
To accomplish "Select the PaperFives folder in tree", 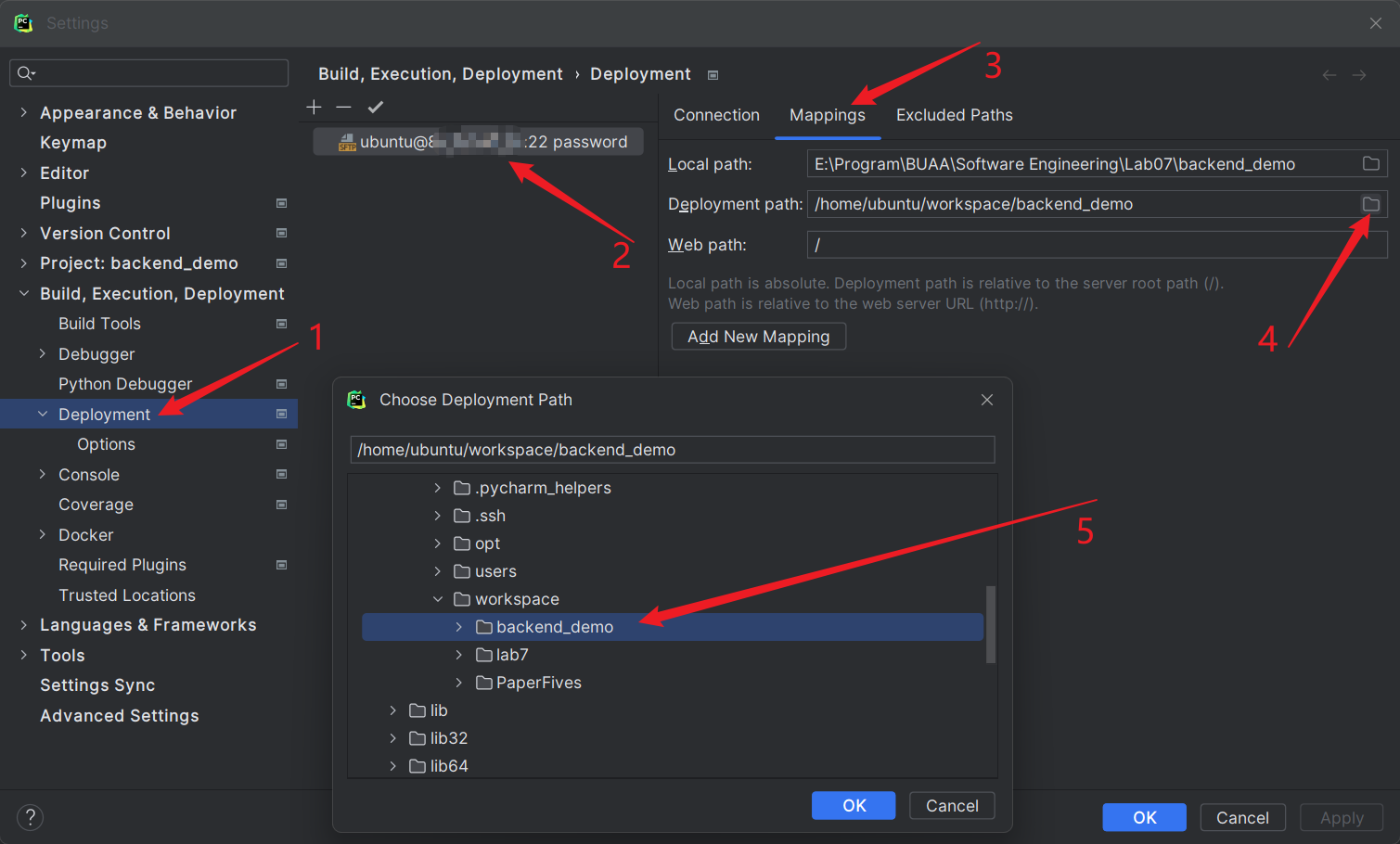I will pos(538,683).
